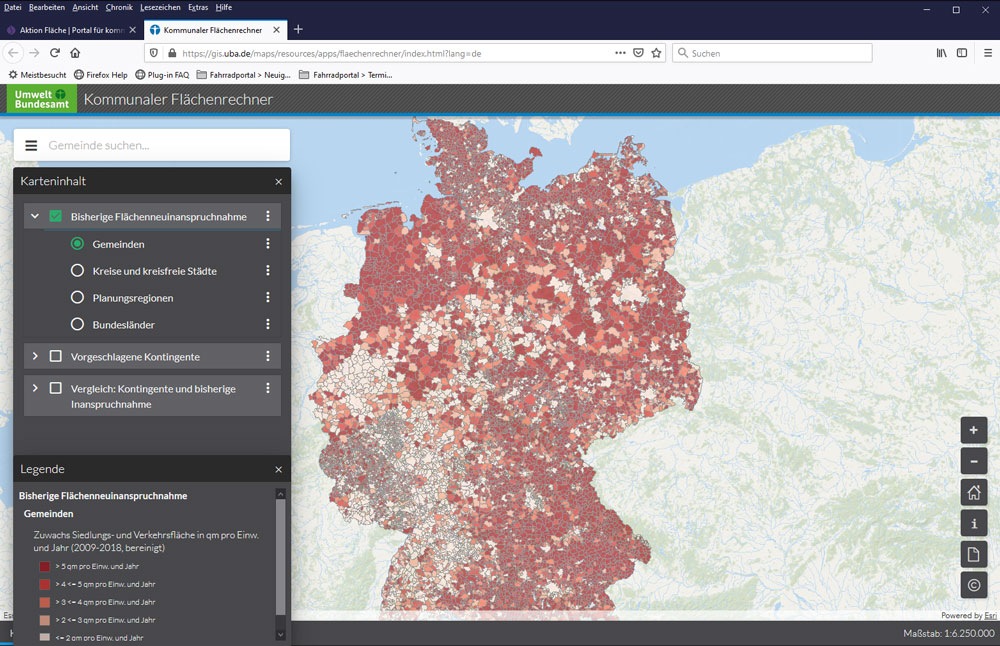Select the Kreise und kreisfreie Städte radio

(77, 271)
